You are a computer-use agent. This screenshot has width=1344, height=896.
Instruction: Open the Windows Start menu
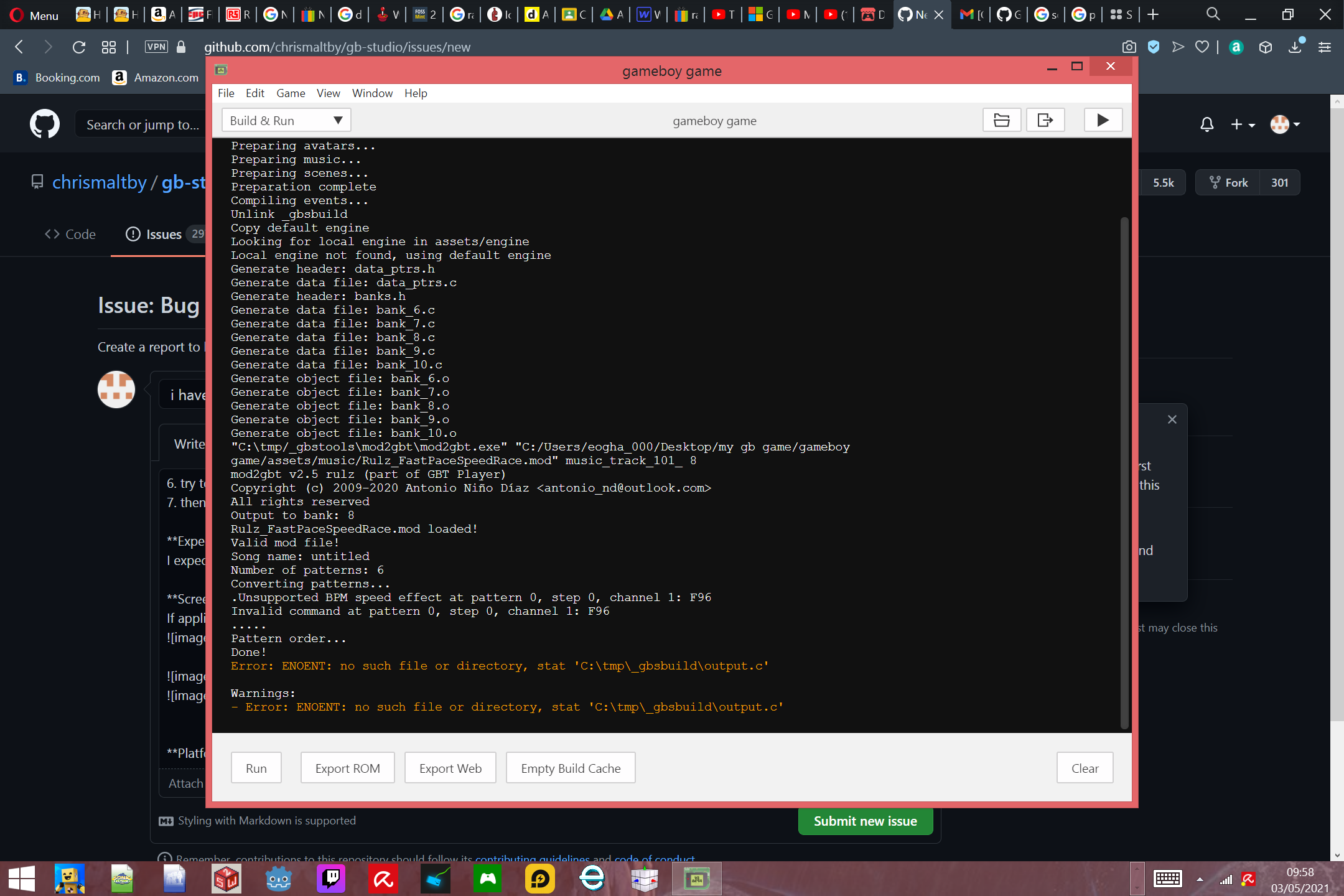[x=21, y=879]
